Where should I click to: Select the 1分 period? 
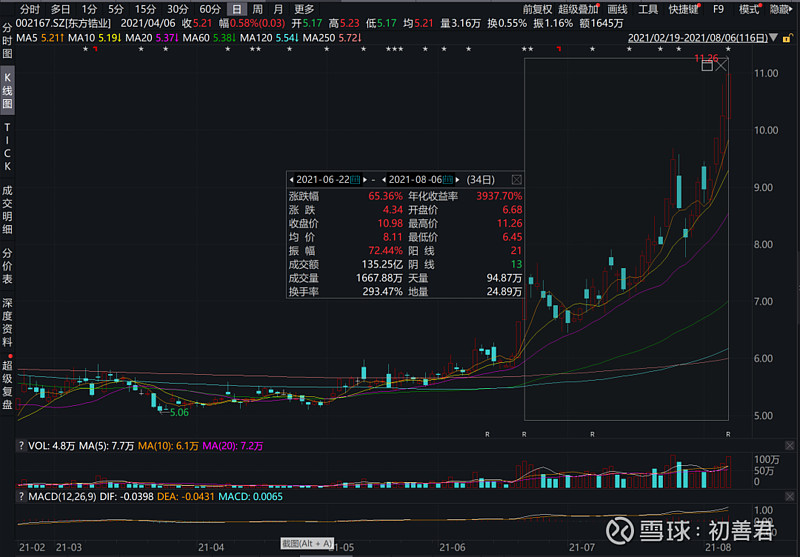(x=89, y=9)
